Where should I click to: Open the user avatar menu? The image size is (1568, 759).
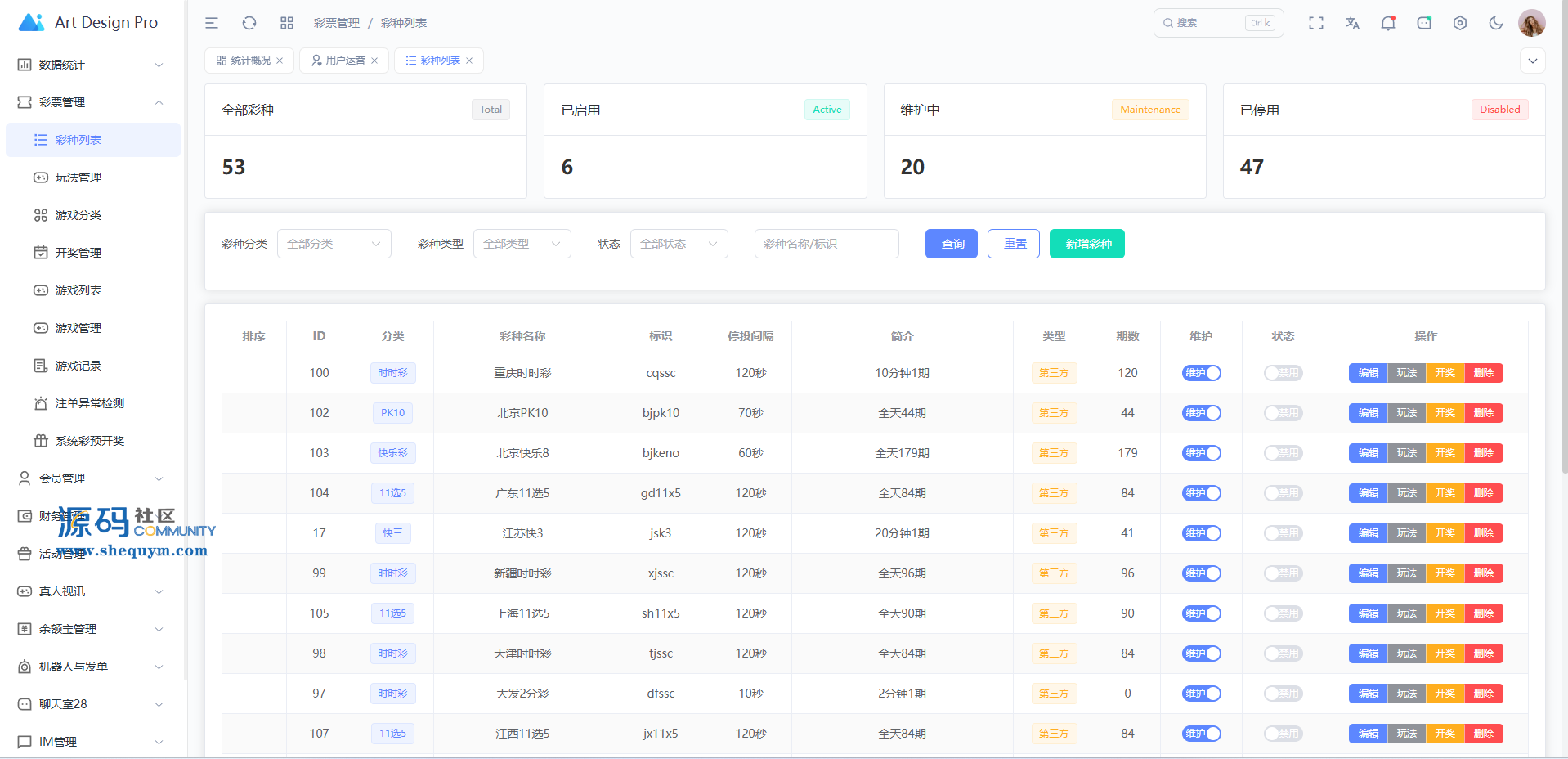click(1531, 23)
